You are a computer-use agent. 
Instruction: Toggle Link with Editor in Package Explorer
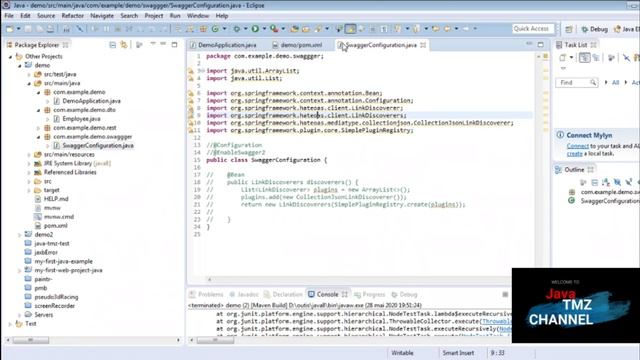[124, 45]
